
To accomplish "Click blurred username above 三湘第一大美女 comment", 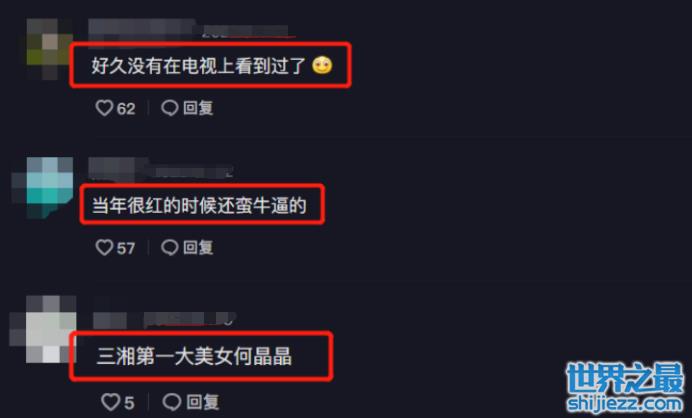I will (165, 319).
